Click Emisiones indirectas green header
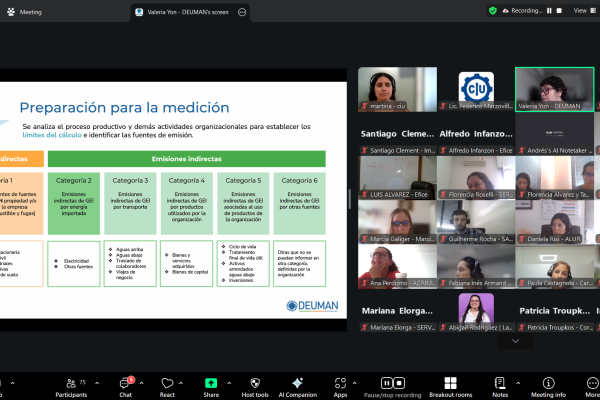The height and width of the screenshot is (400, 600). [x=187, y=159]
